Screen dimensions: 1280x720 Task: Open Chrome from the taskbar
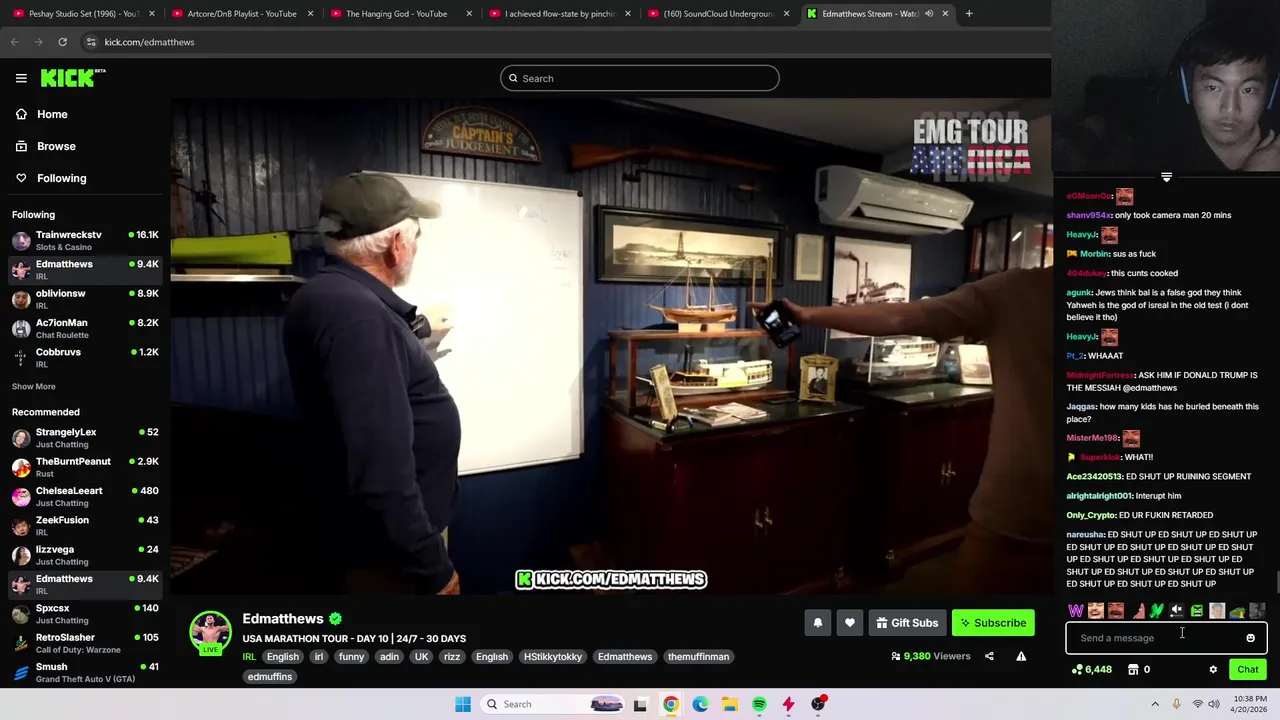point(670,704)
